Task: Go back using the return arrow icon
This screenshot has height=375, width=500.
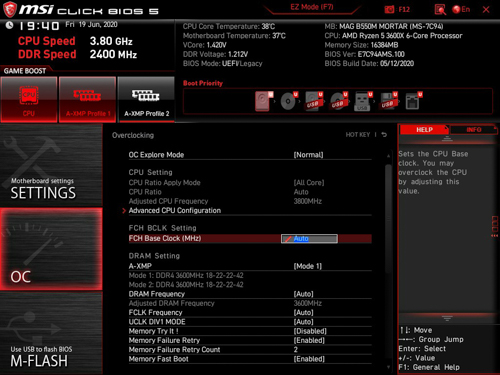Action: pos(384,135)
